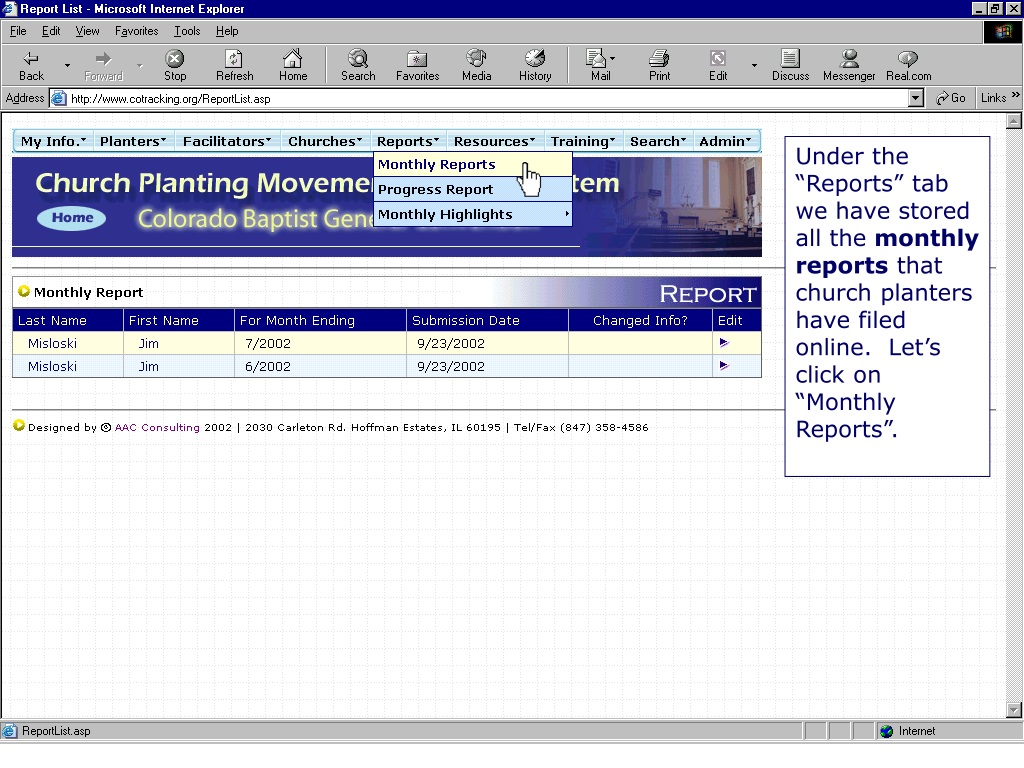Open the My Info. dropdown menu
1024x768 pixels.
pyautogui.click(x=54, y=141)
